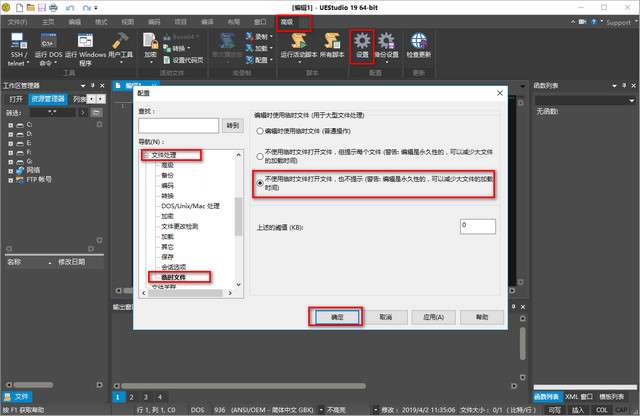Viewport: 640px width, 416px height.
Task: Click the search input field in Configuration
Action: point(178,126)
